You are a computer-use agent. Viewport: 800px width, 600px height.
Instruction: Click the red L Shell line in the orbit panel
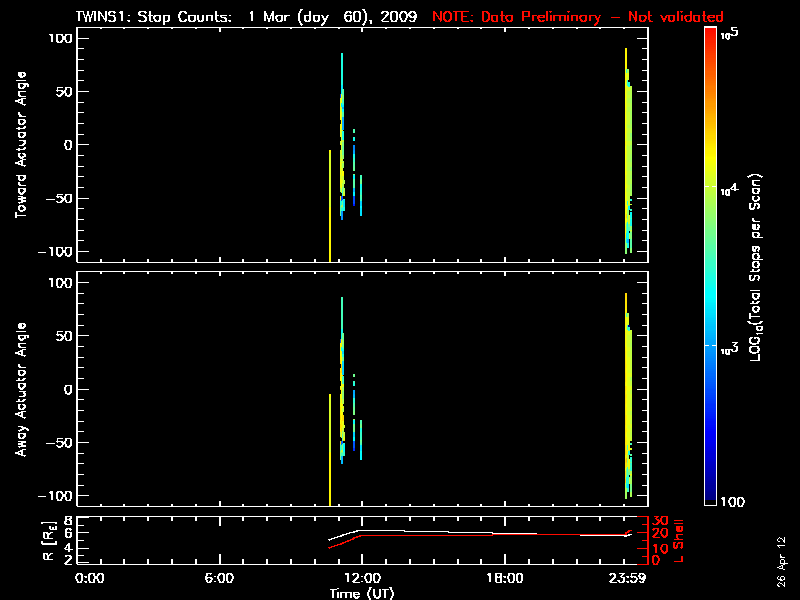(560, 535)
